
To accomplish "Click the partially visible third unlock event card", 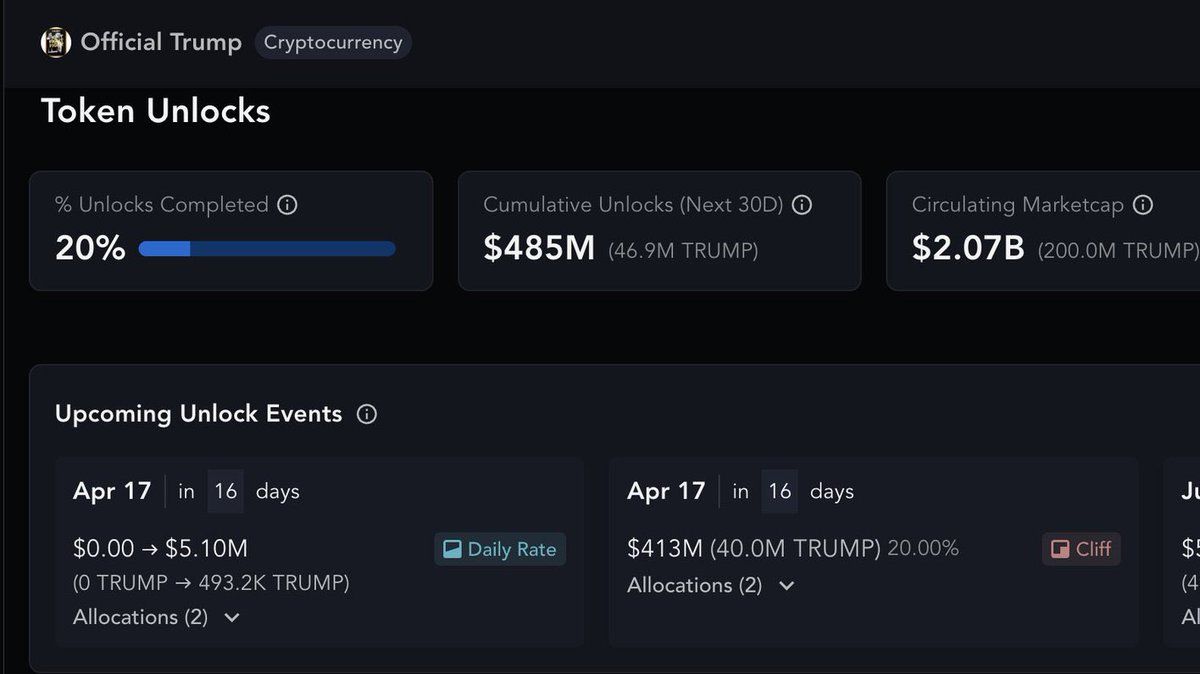I will click(1182, 550).
